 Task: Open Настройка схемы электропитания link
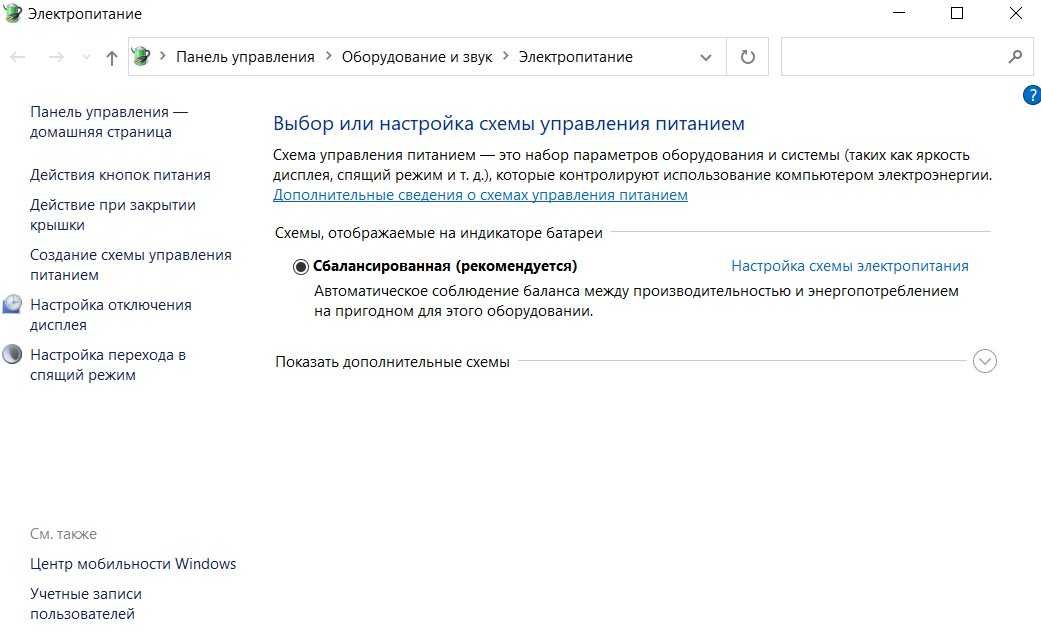point(849,266)
